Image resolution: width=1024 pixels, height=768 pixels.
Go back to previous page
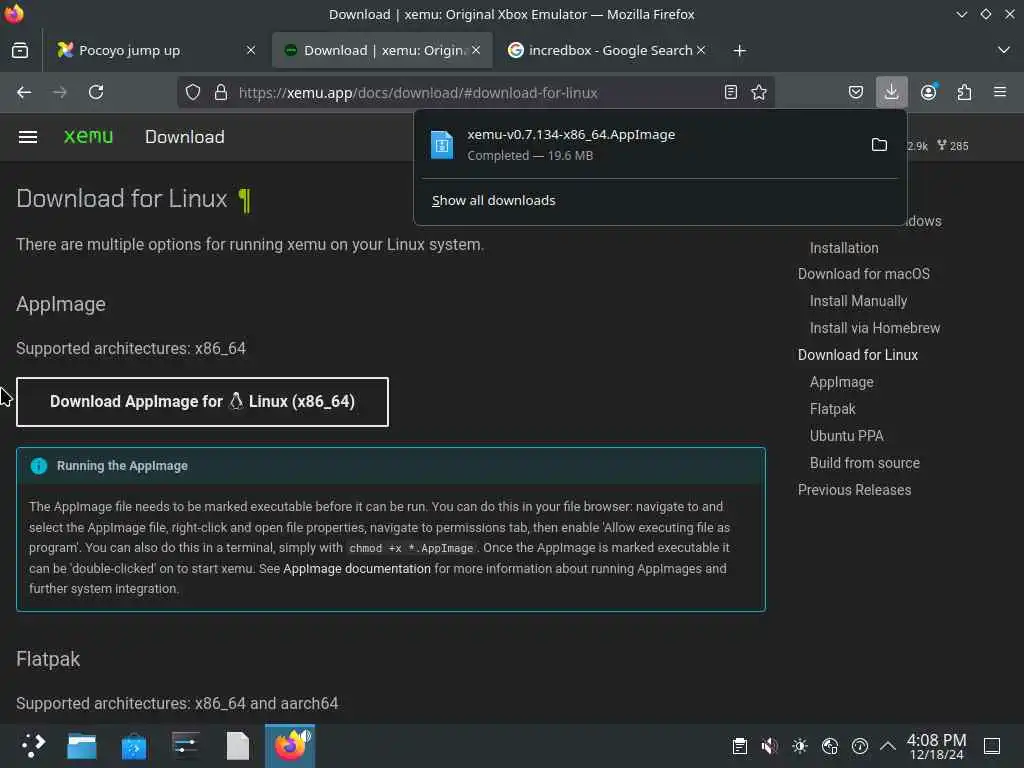click(24, 92)
